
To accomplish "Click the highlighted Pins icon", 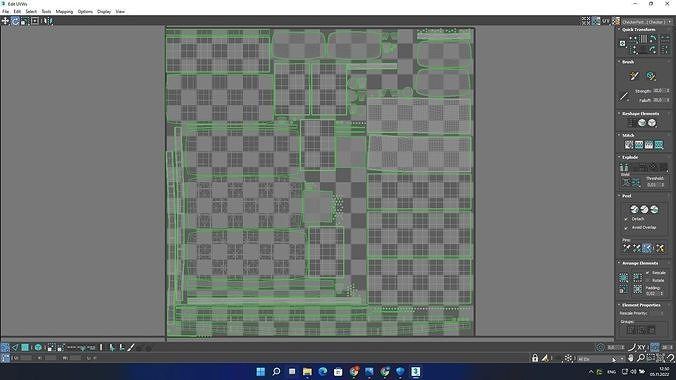I will (647, 248).
